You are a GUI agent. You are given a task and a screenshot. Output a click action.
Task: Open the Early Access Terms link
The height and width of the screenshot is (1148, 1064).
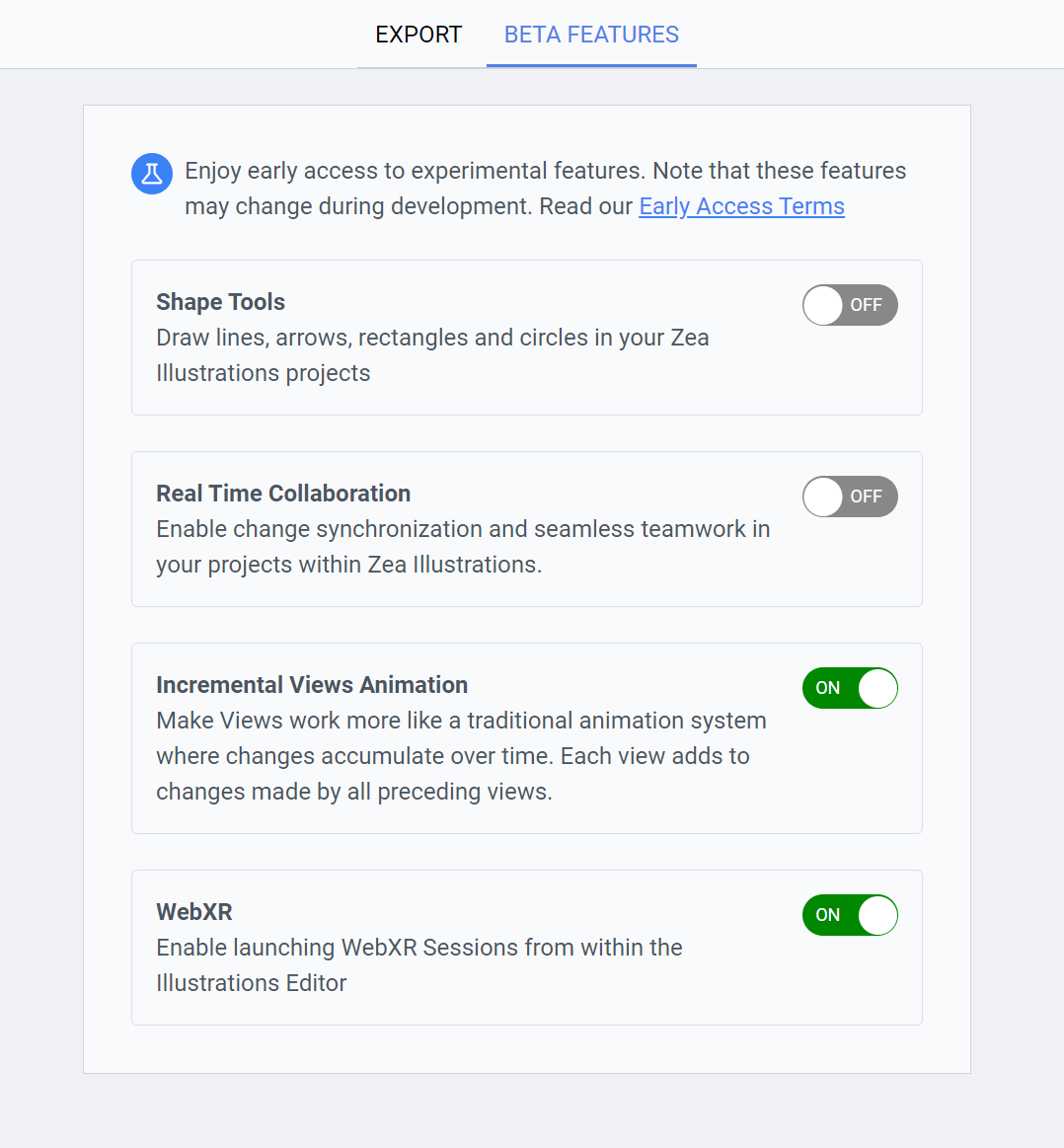click(741, 206)
